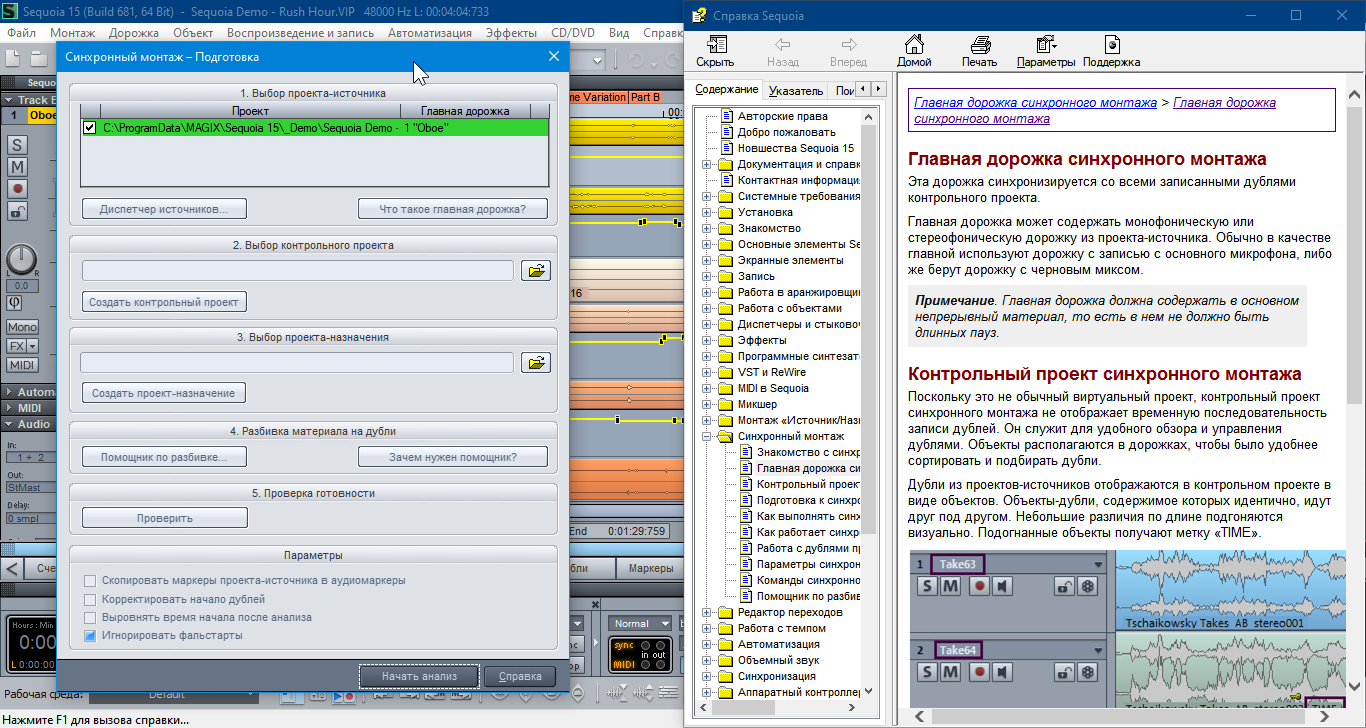Click the FX button on Oboe track
The image size is (1366, 728).
point(16,346)
